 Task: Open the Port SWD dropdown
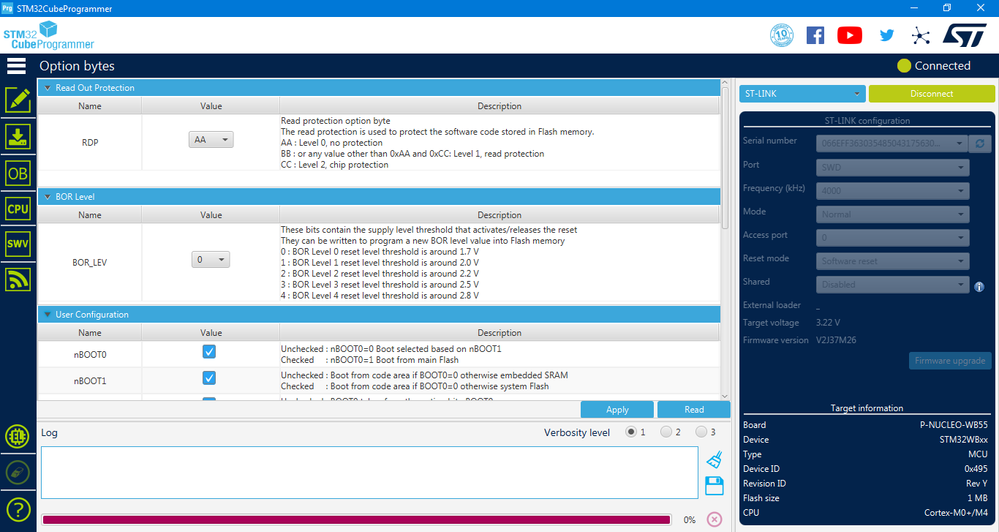pyautogui.click(x=893, y=168)
